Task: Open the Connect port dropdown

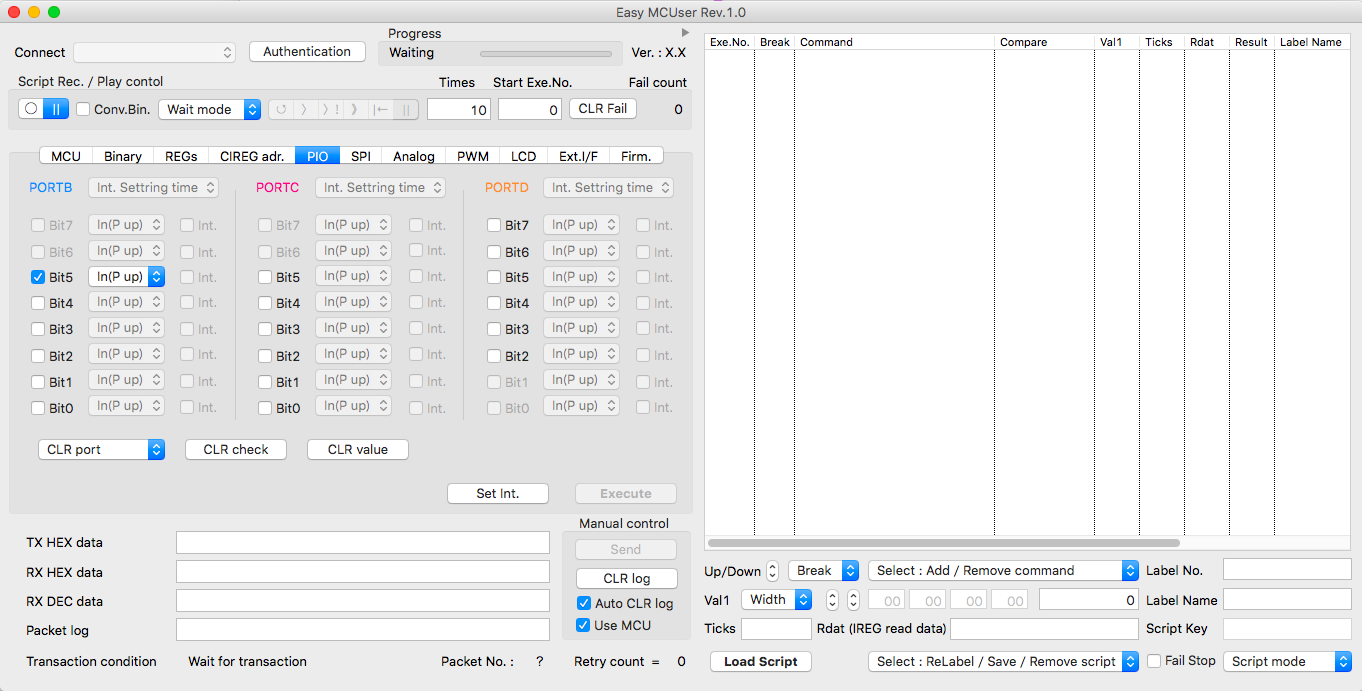Action: pos(154,52)
